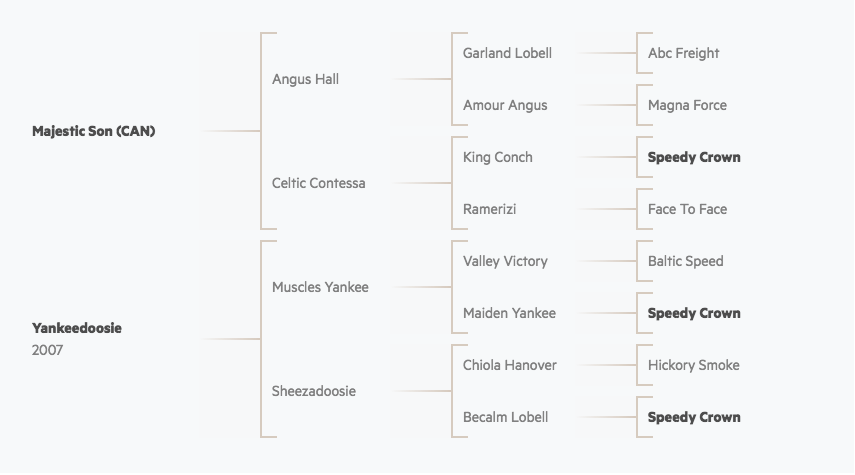Viewport: 855px width, 475px height.
Task: Select Celtic Contessa in the pedigree tree
Action: coord(318,183)
